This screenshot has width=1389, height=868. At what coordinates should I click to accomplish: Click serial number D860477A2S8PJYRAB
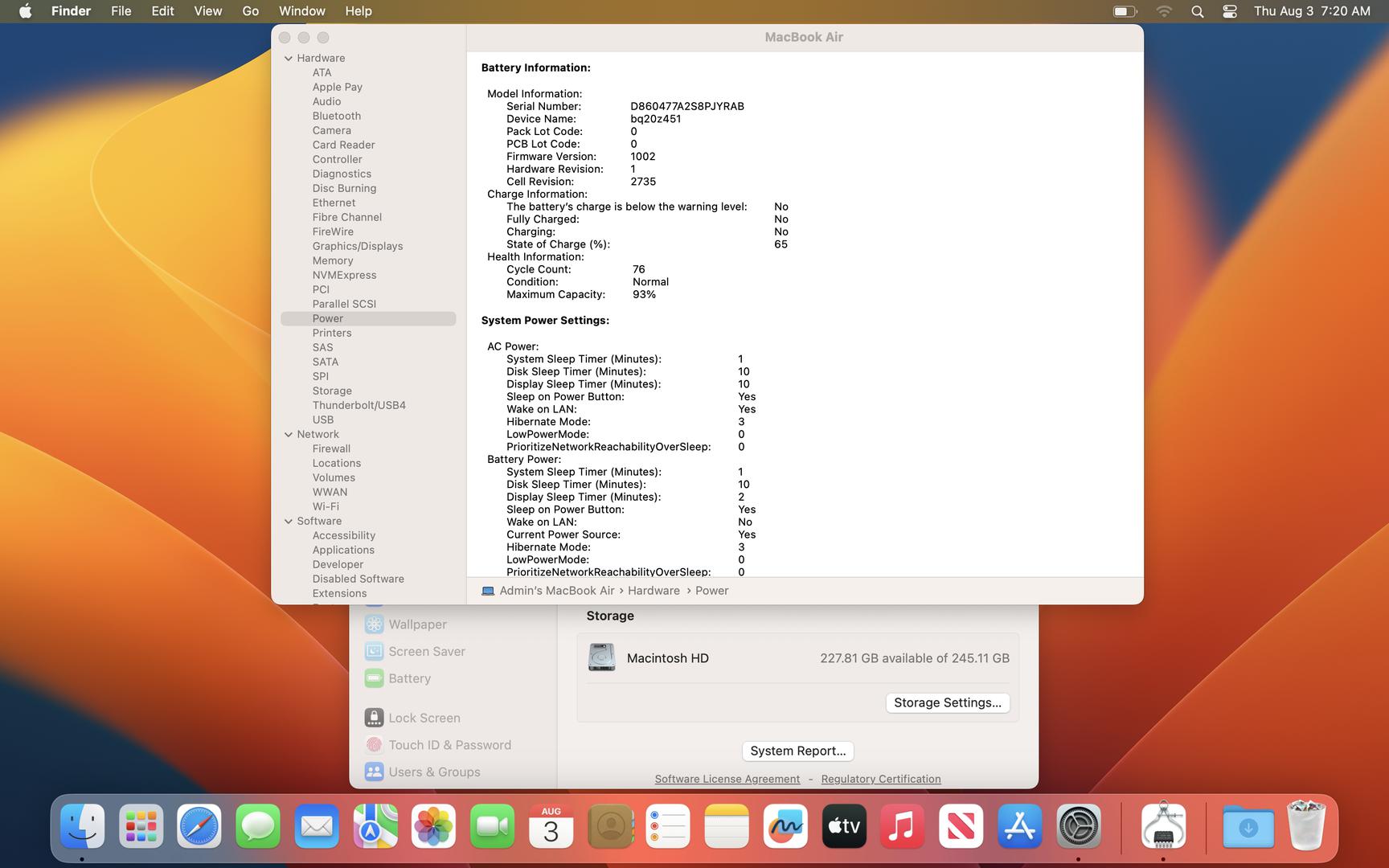pos(687,106)
